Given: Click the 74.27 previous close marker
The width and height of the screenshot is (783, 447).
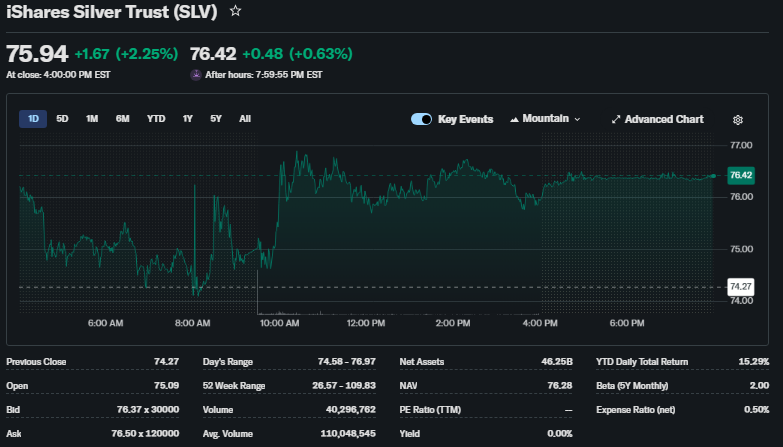Looking at the screenshot, I should tap(741, 286).
